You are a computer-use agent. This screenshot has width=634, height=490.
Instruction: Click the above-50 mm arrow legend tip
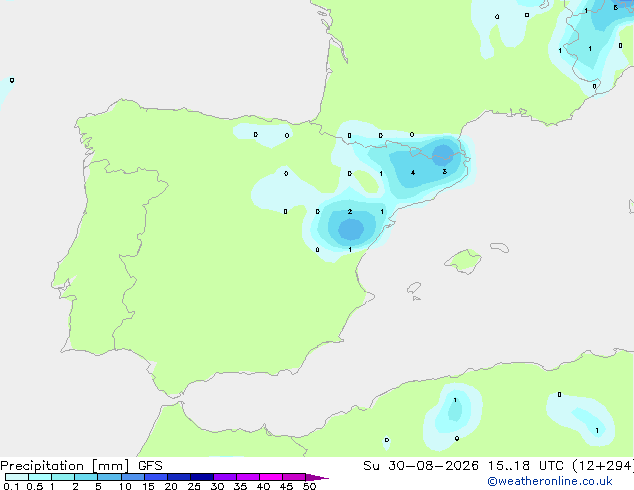(317, 477)
